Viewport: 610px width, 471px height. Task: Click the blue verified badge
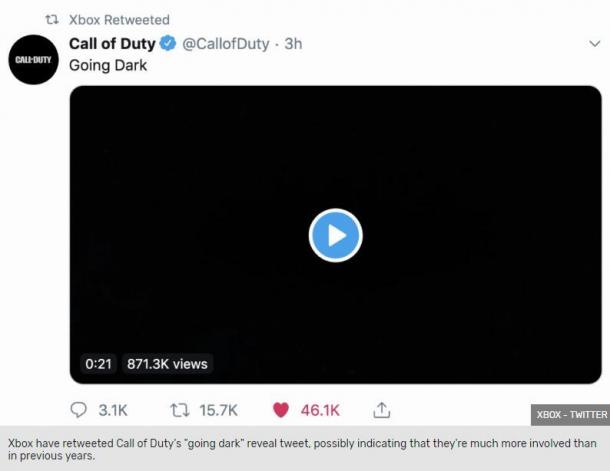click(168, 44)
